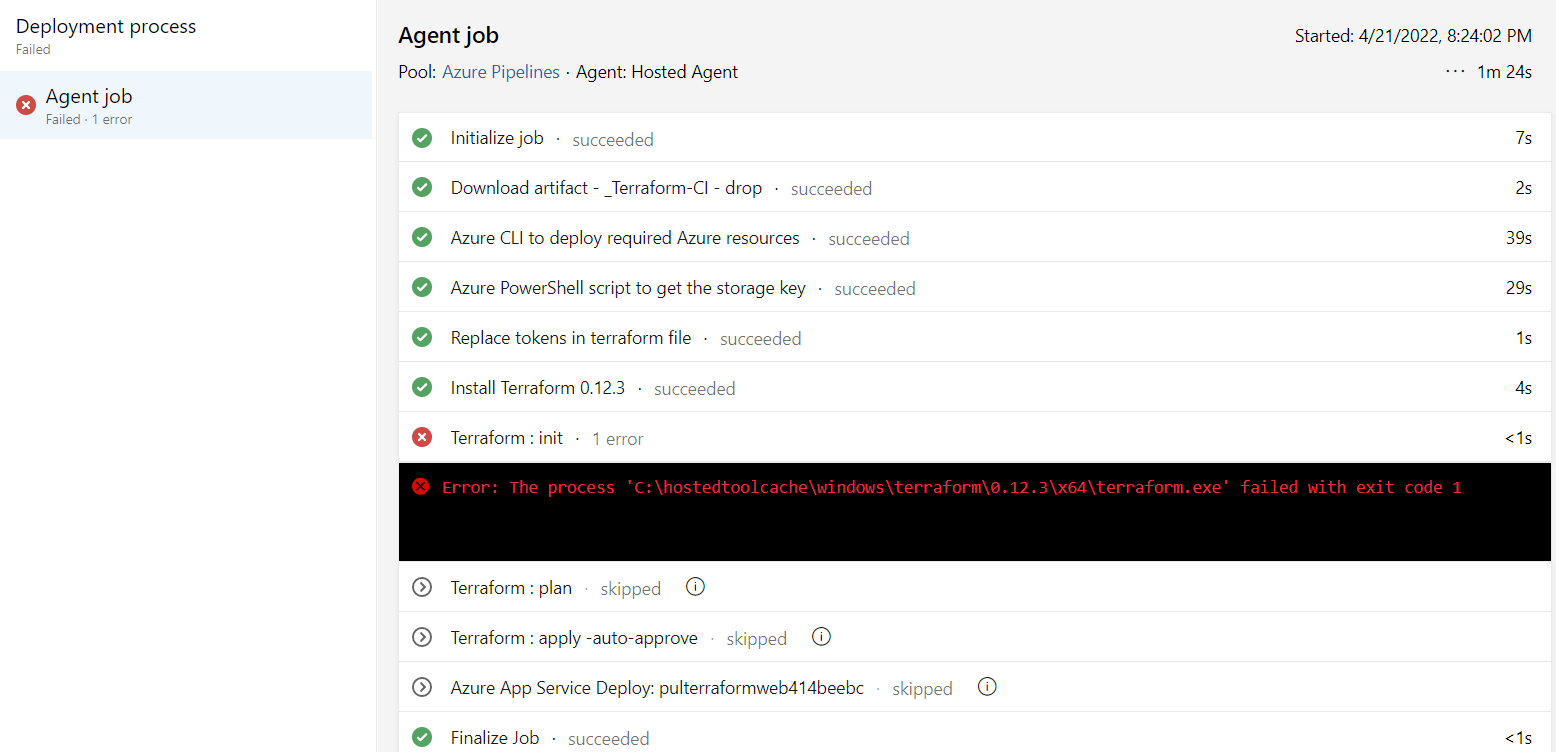Open the ellipsis more actions menu near job duration
Screen dimensions: 1556x752
click(x=1454, y=71)
